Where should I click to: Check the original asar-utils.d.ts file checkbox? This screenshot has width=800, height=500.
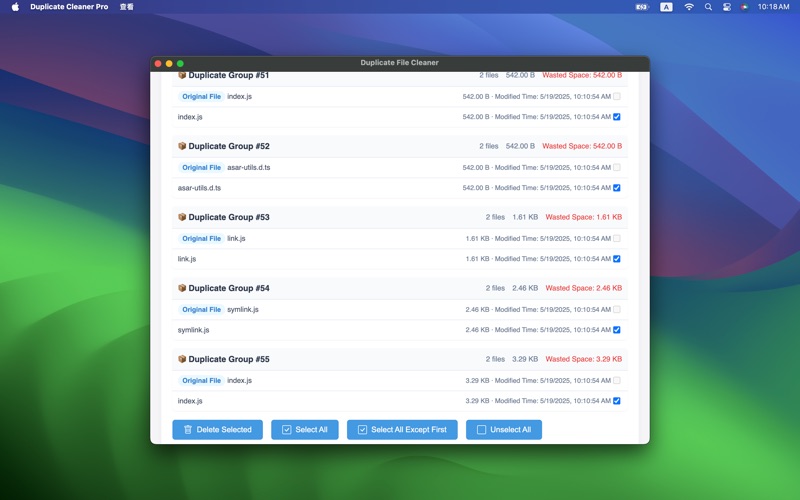[617, 168]
